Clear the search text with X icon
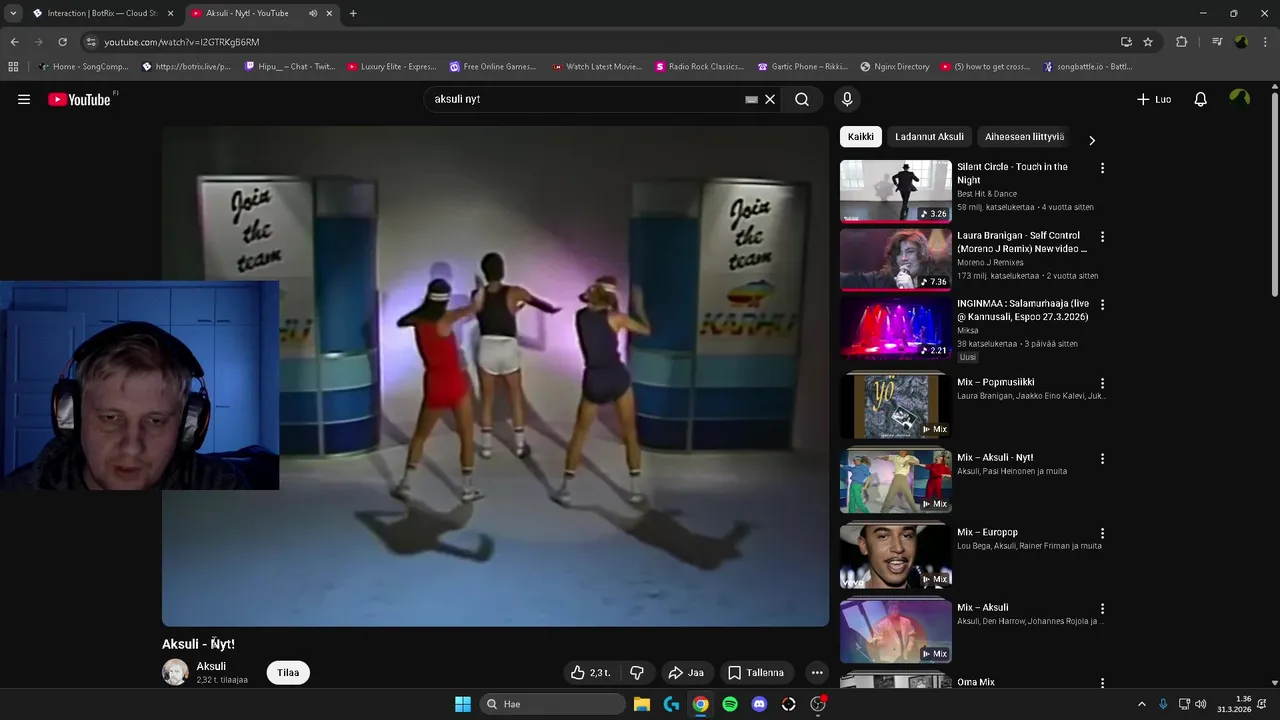This screenshot has height=720, width=1280. [x=770, y=99]
